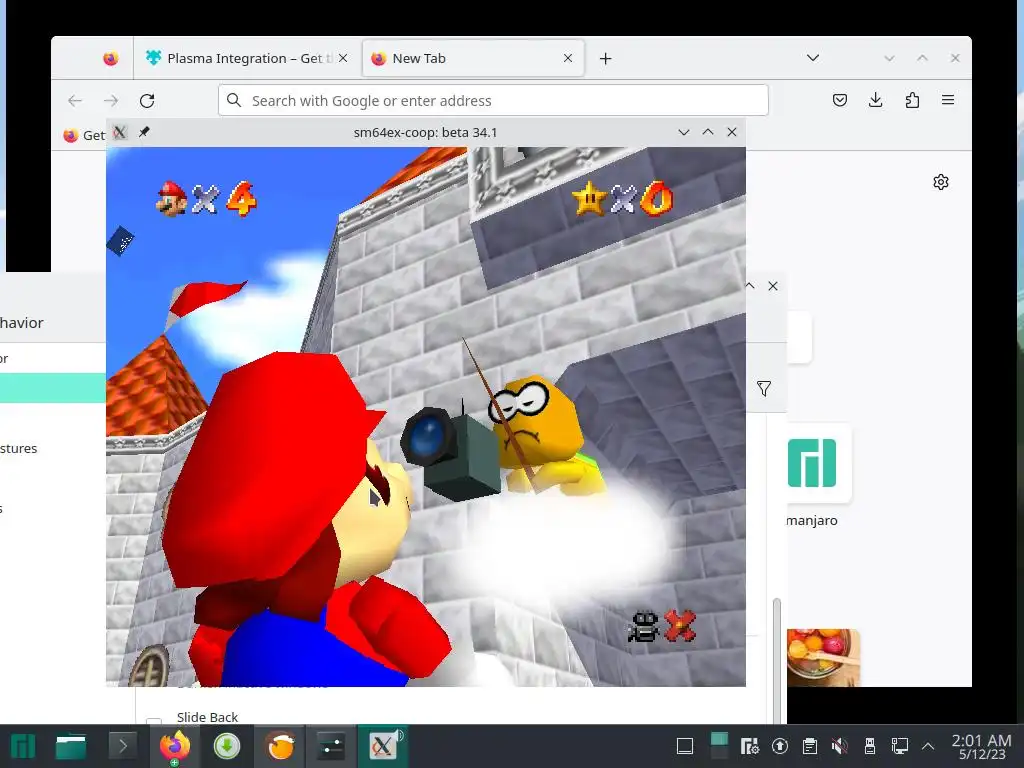1024x768 pixels.
Task: Close the sm64ex-coop game window
Action: [732, 133]
